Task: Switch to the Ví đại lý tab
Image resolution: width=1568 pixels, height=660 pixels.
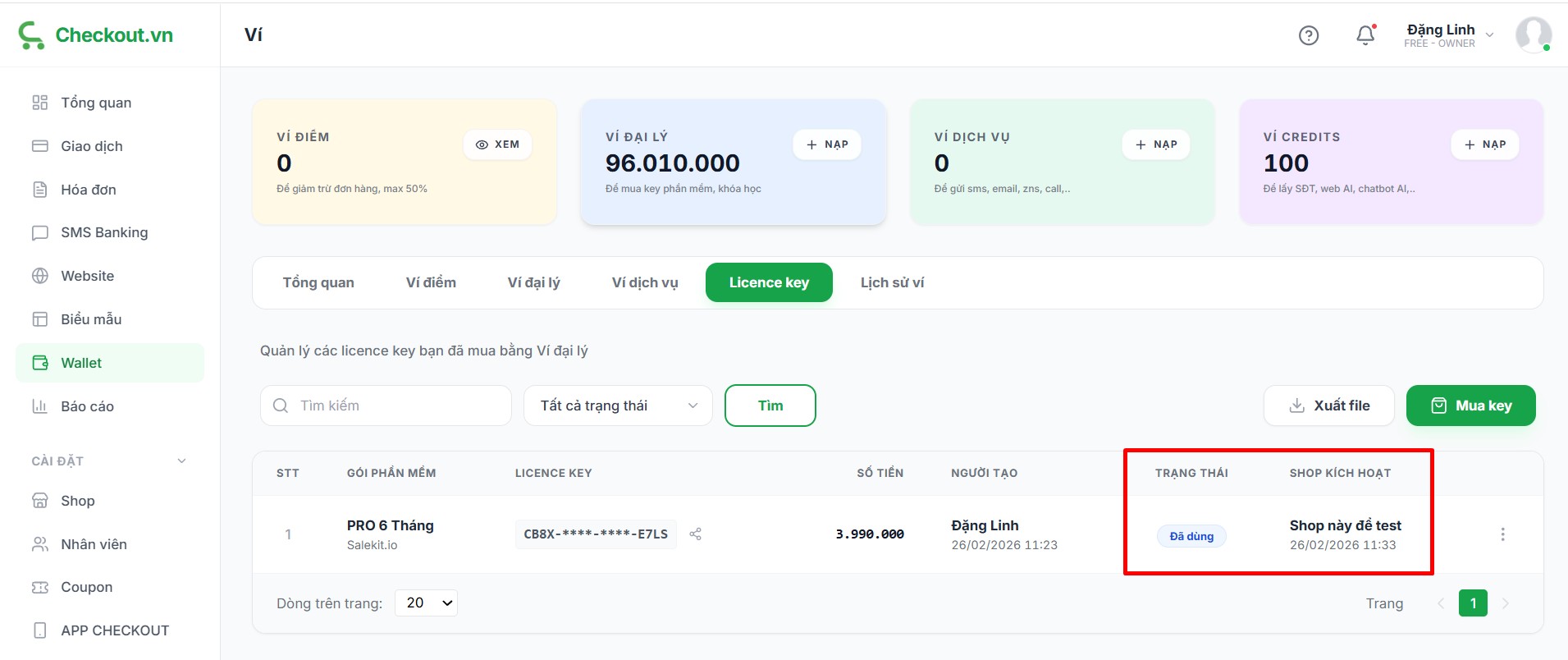Action: 533,282
